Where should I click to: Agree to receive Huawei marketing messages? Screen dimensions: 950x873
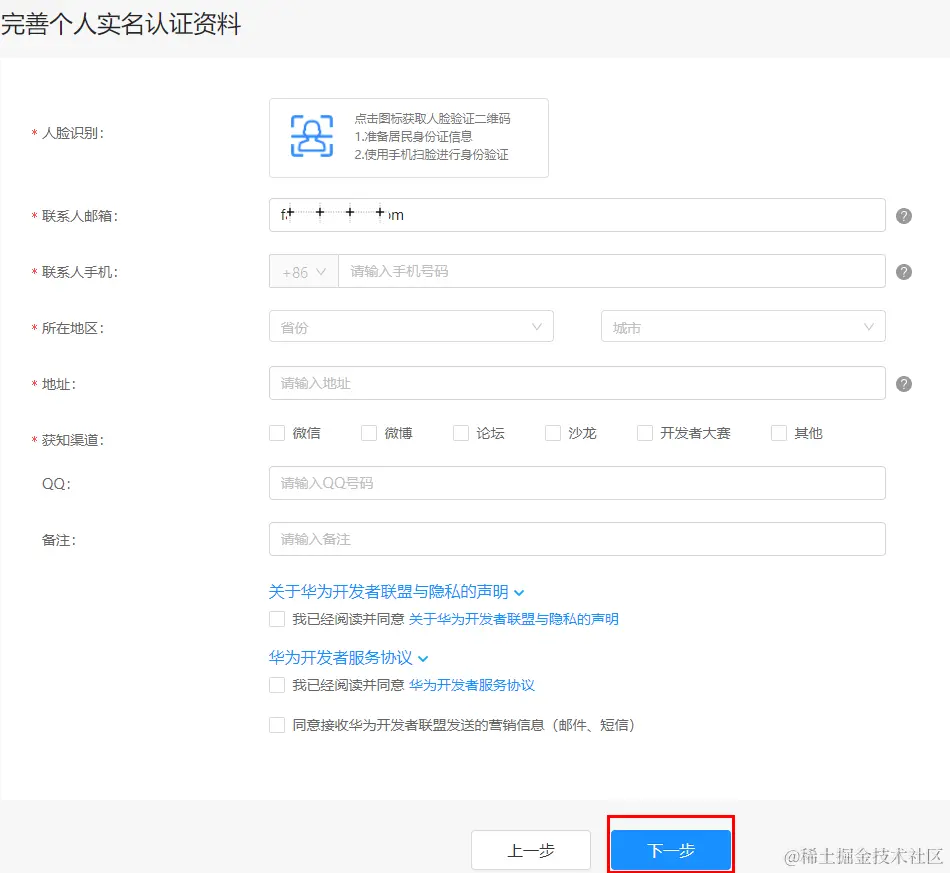coord(277,725)
